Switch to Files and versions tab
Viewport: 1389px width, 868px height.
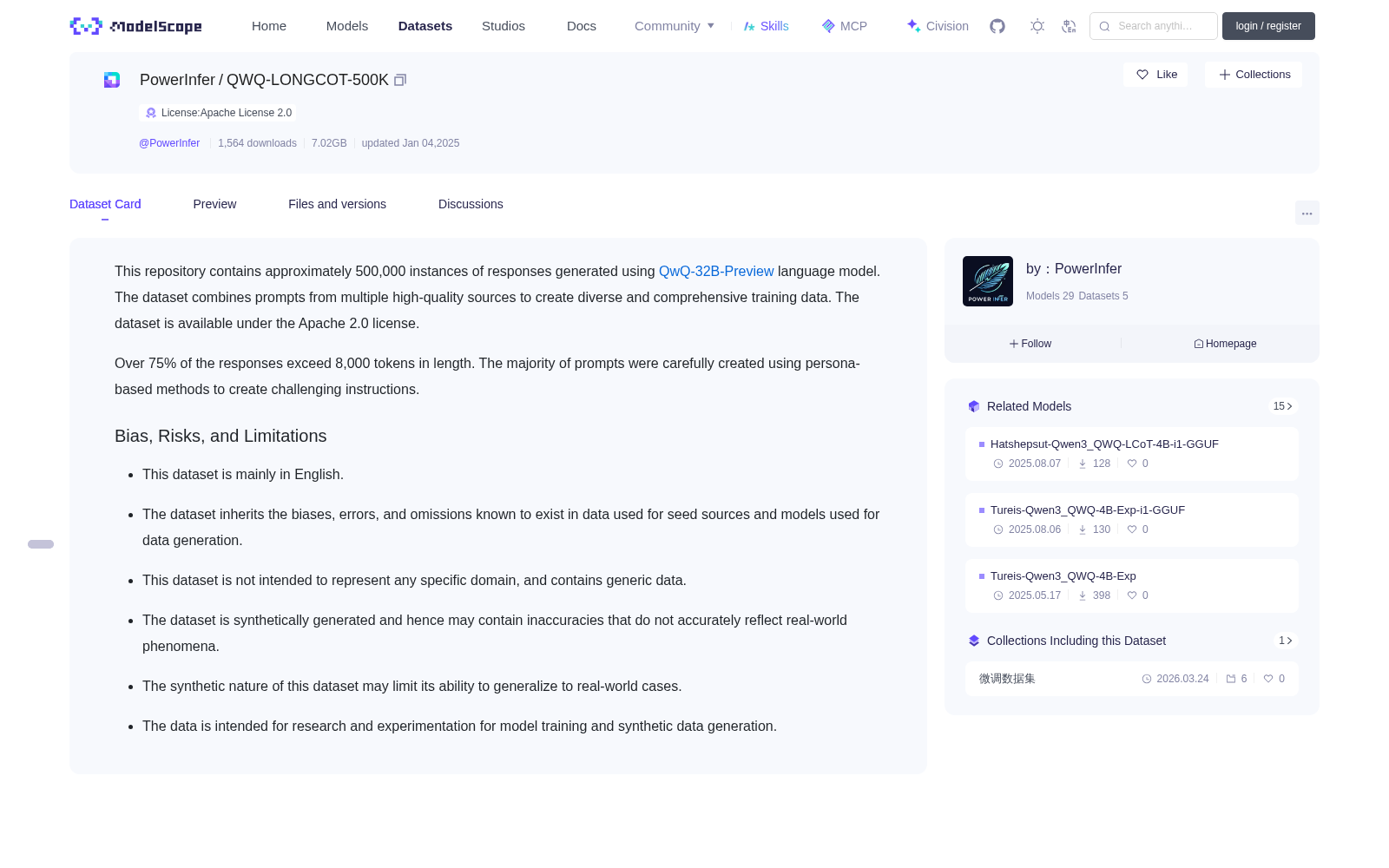(337, 204)
